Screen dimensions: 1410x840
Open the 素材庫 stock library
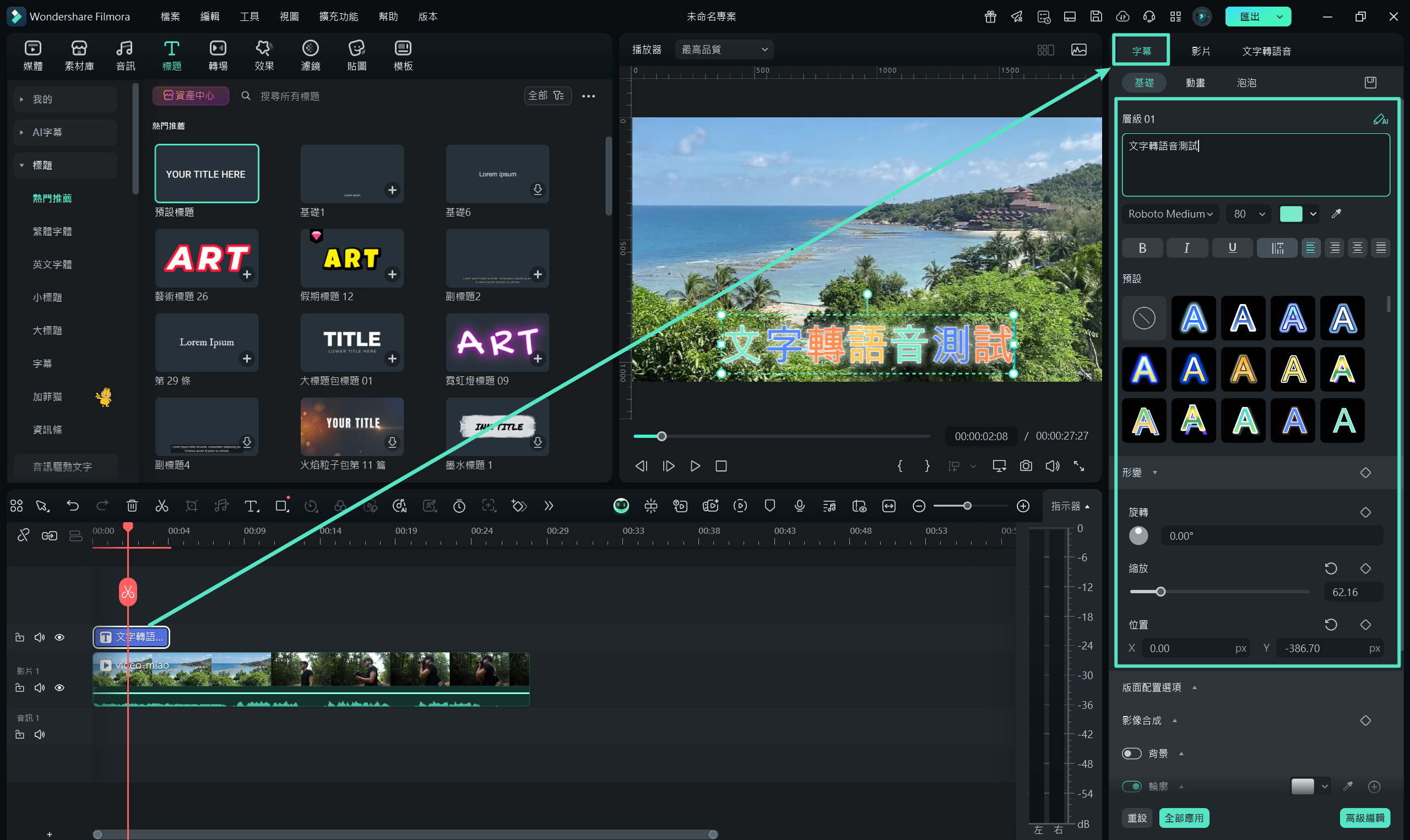click(x=79, y=56)
